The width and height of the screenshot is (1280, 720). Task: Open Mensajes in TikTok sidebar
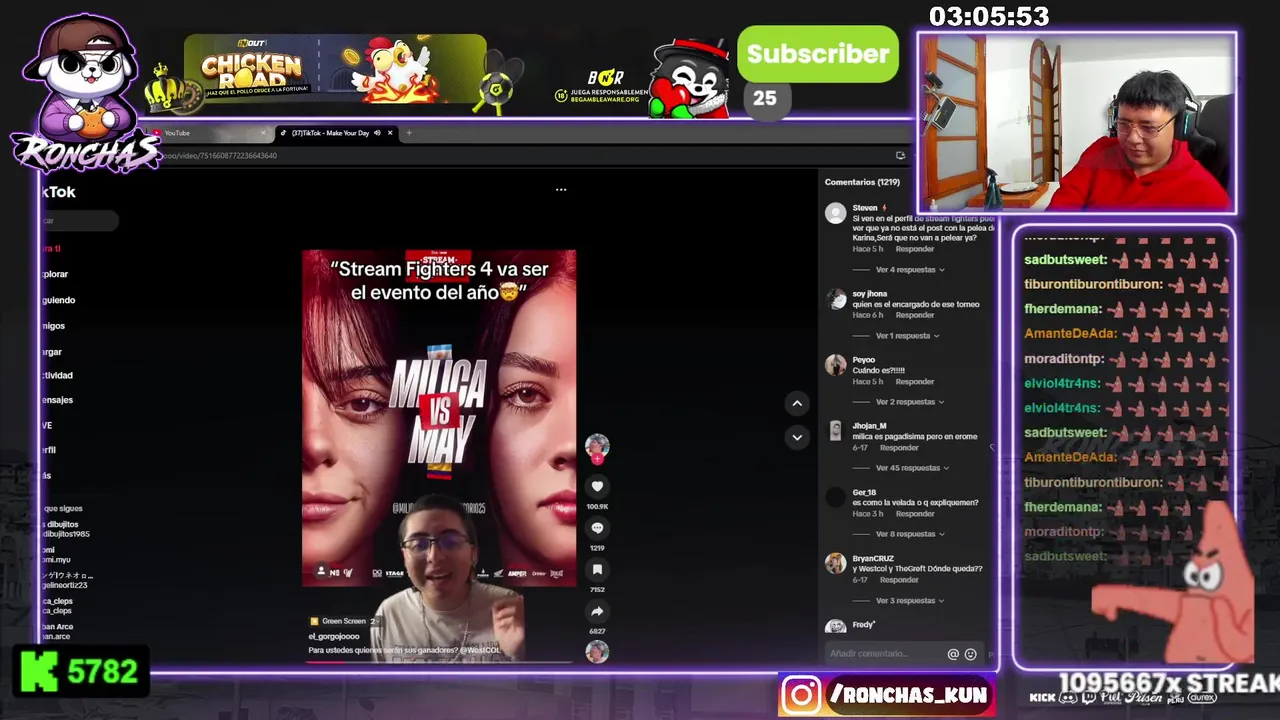click(57, 400)
